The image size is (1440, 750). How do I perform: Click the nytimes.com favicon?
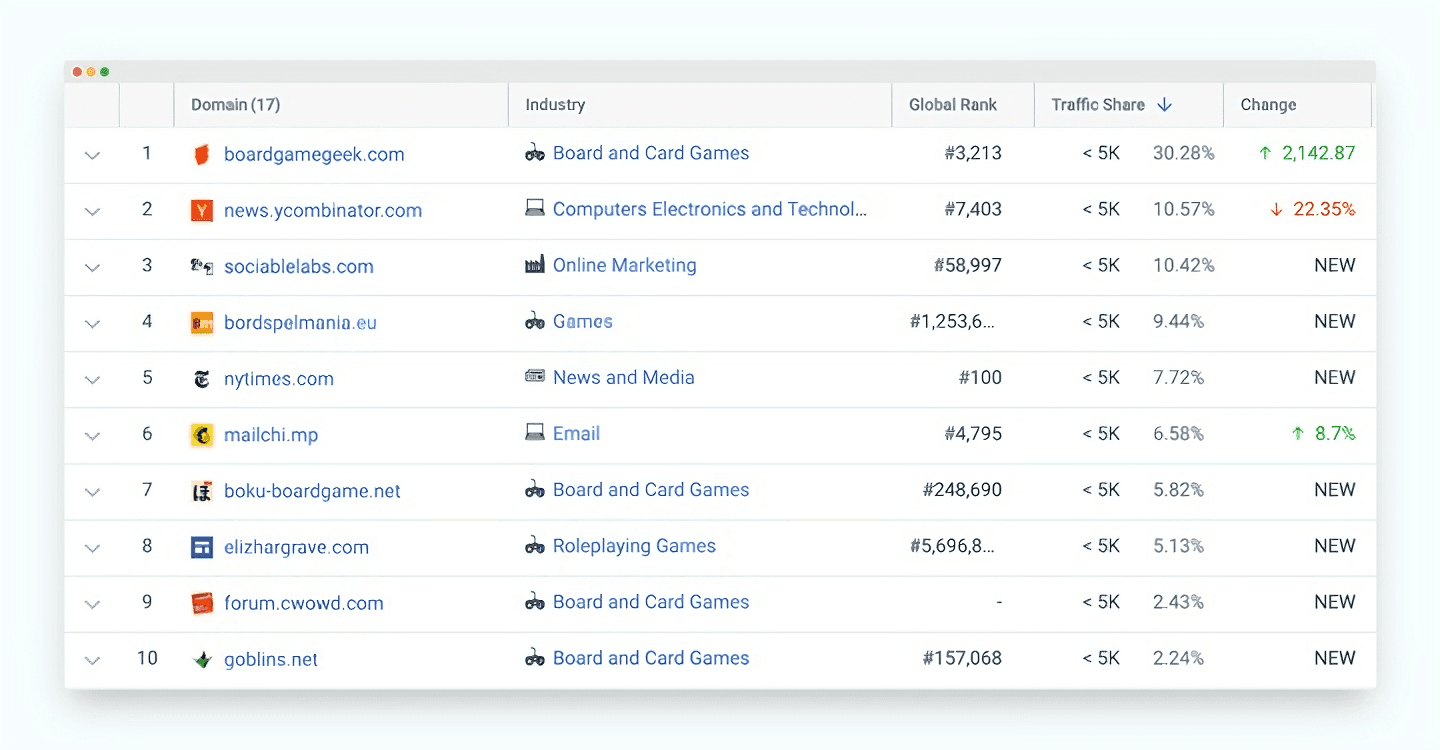click(x=202, y=379)
